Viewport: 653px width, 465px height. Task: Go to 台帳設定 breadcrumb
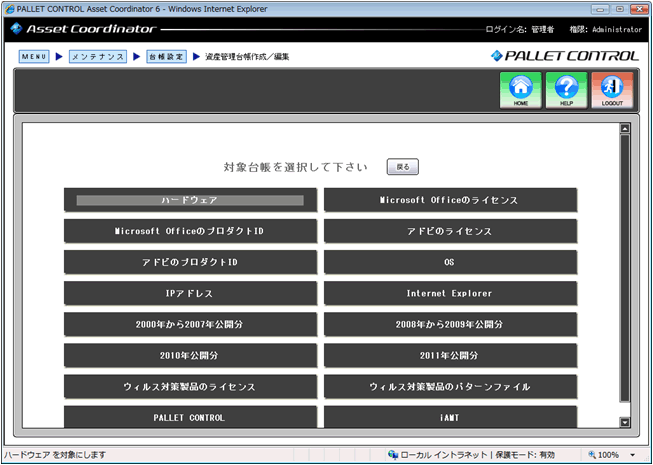pos(166,57)
